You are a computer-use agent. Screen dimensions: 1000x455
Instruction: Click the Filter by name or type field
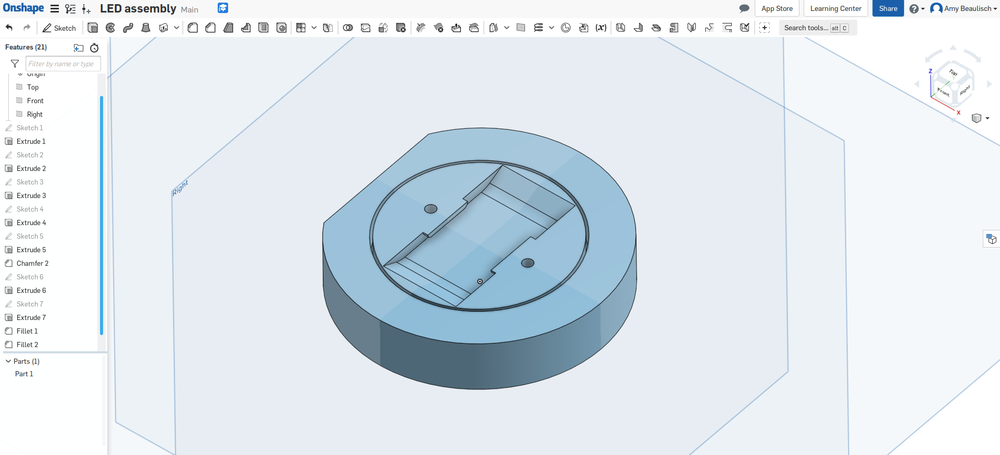click(x=62, y=64)
